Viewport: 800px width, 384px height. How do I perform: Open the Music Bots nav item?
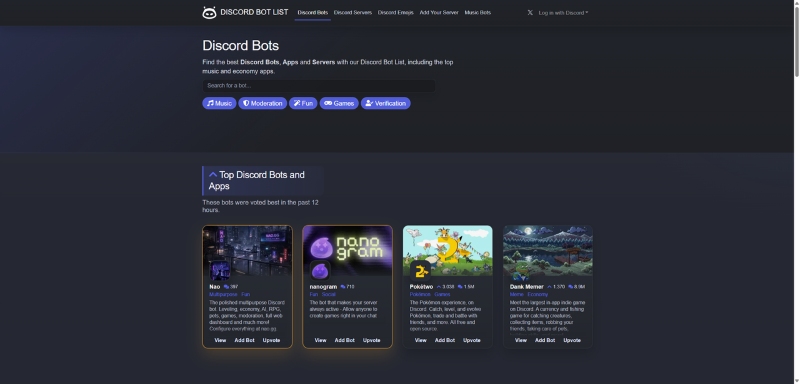coord(478,13)
